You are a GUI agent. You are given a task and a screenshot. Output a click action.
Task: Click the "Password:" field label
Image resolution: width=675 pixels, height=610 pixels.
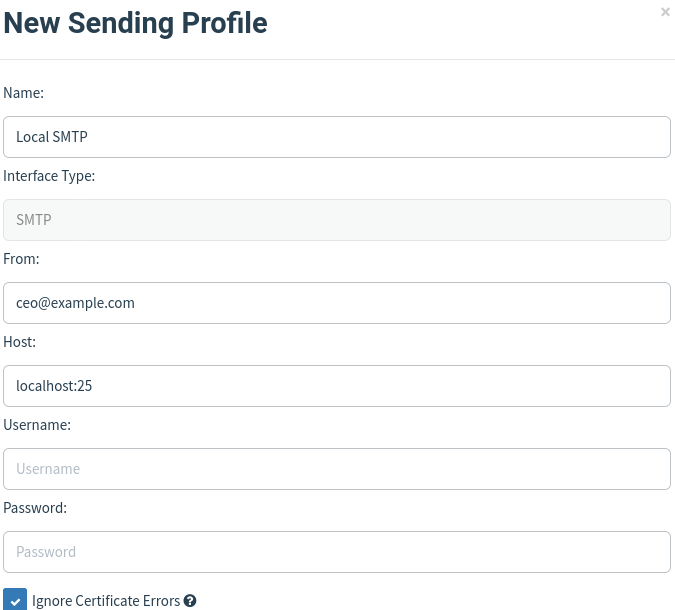[35, 508]
